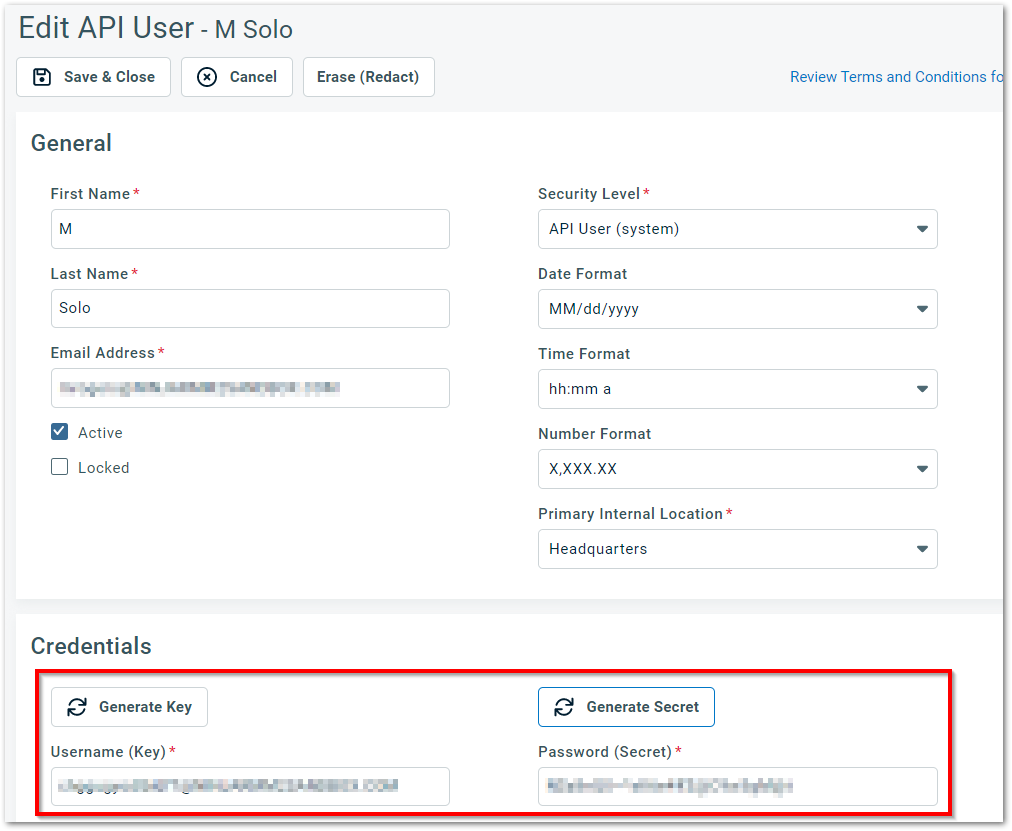Choose the Cancel action
This screenshot has height=831, width=1012.
[x=237, y=76]
